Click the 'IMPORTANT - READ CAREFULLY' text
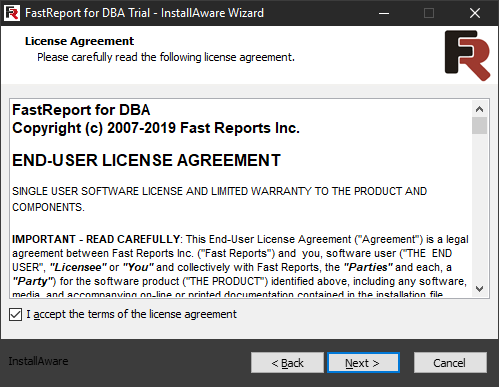 (x=96, y=239)
